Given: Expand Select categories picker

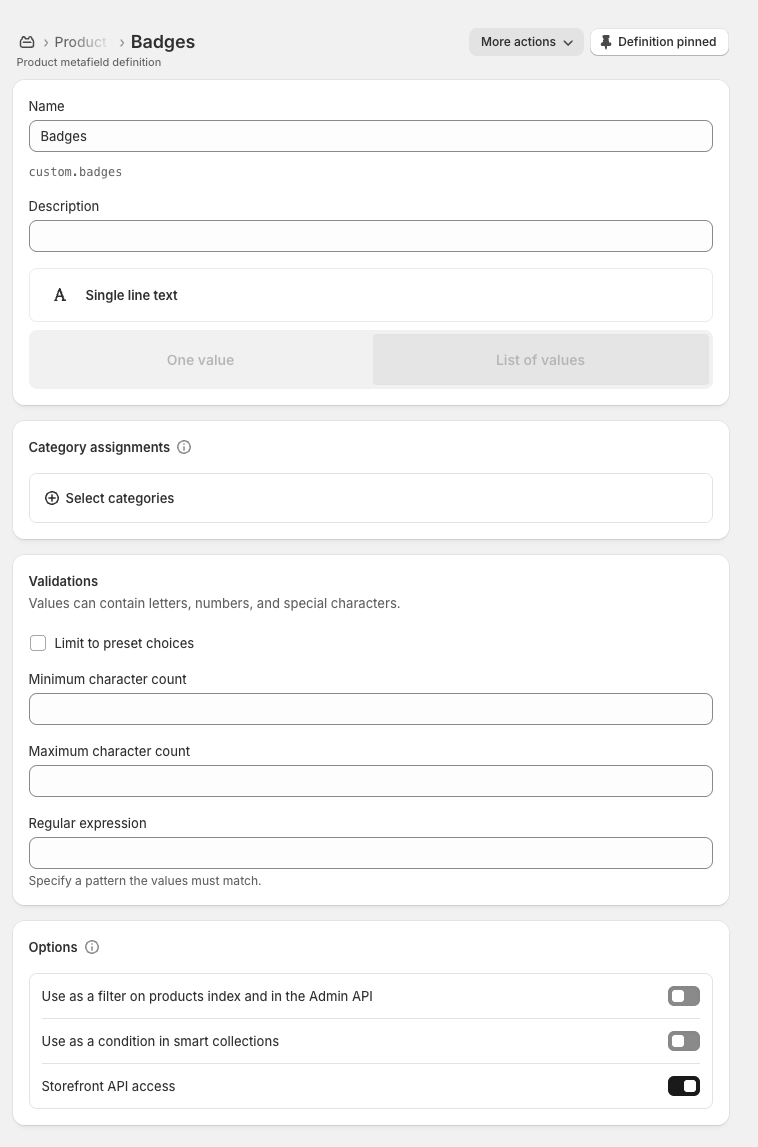Looking at the screenshot, I should tap(120, 498).
